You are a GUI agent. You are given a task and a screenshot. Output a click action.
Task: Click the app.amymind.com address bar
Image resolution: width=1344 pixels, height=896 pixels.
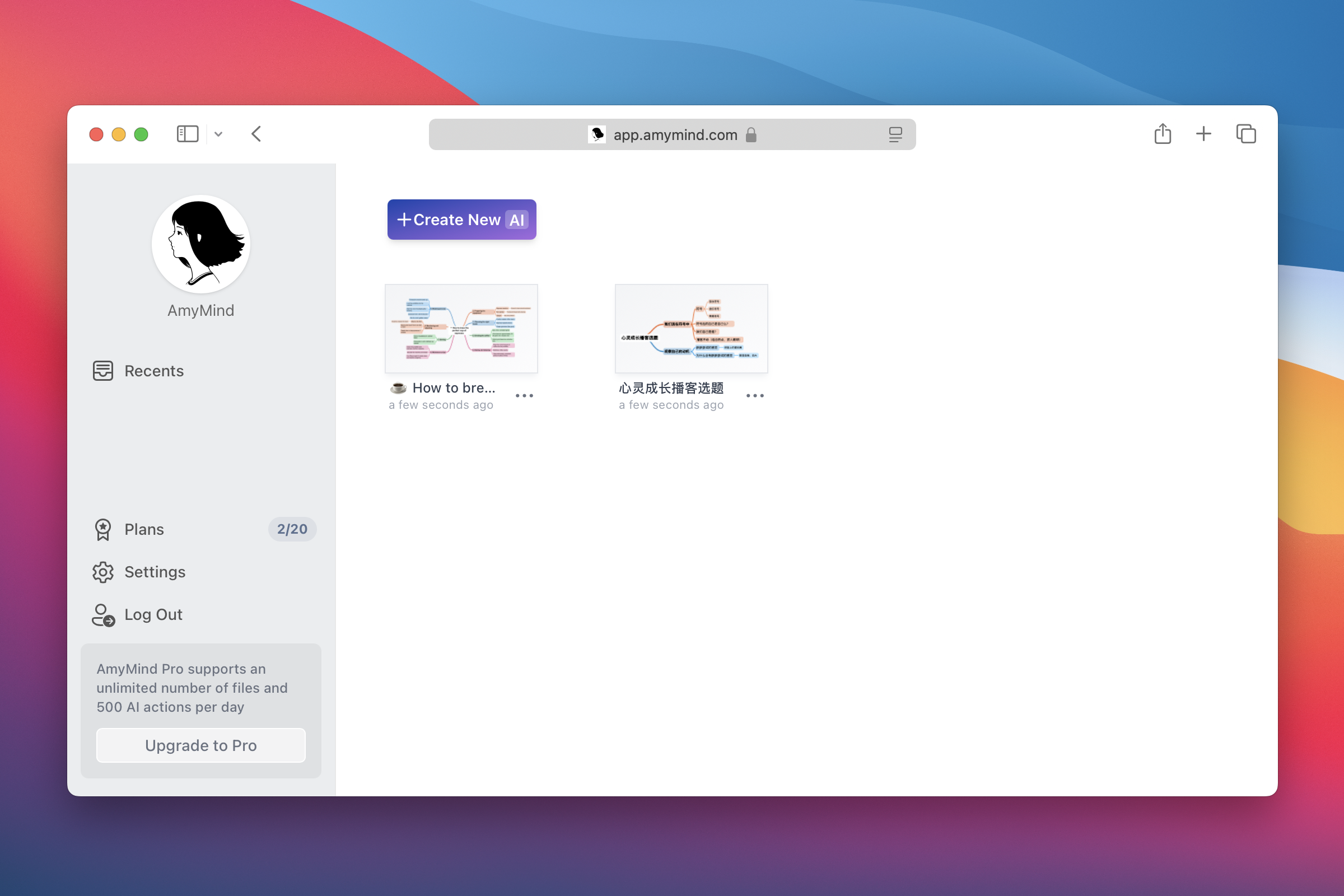click(672, 134)
